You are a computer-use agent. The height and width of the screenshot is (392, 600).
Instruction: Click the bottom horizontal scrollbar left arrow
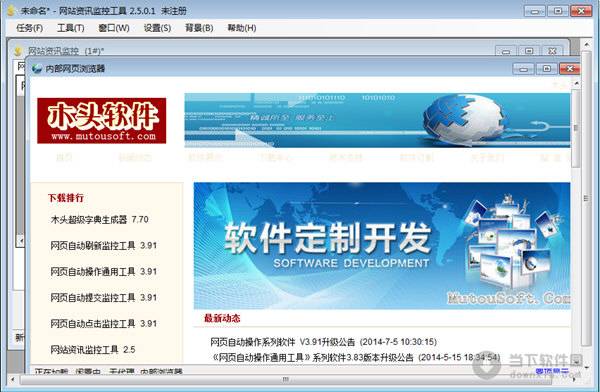13,379
